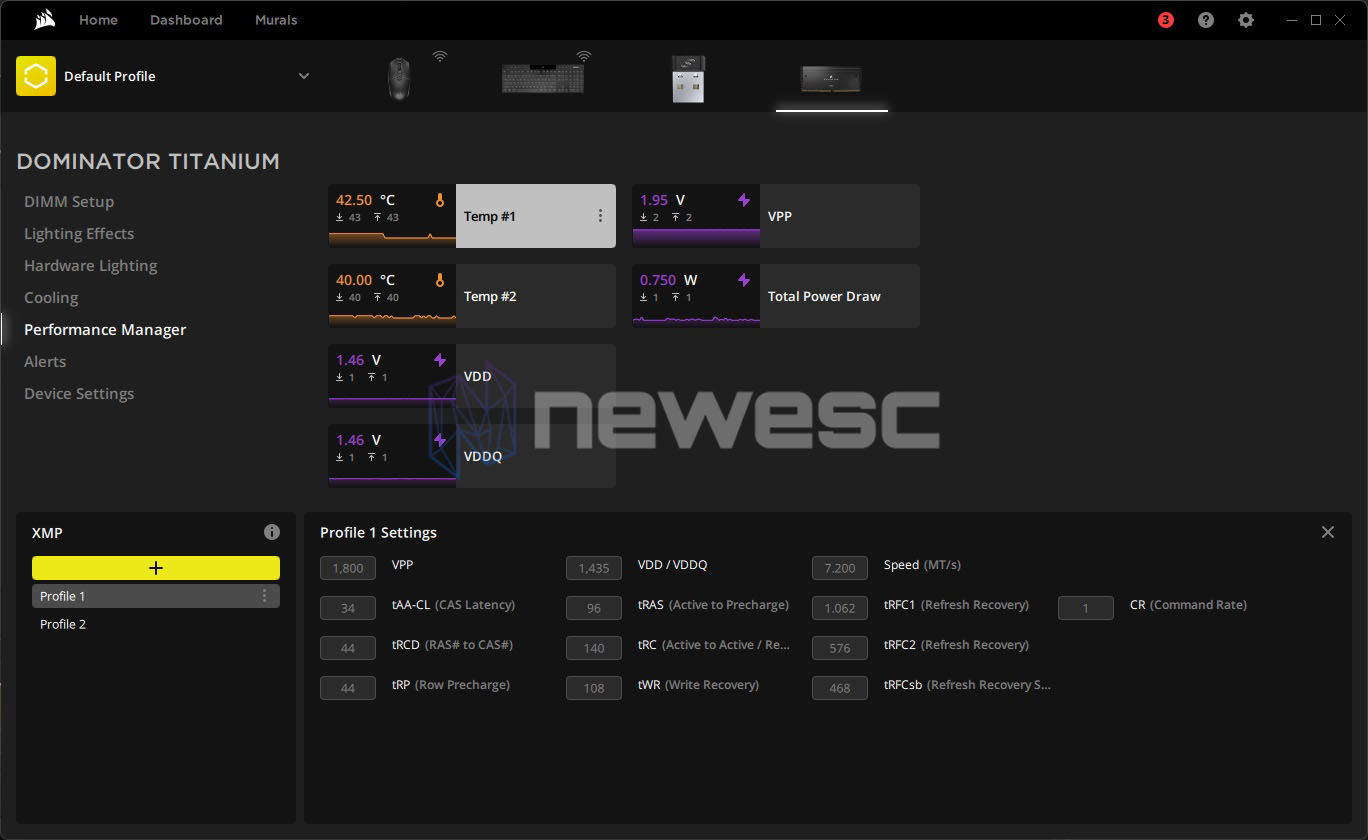The width and height of the screenshot is (1368, 840).
Task: Click the VPP value field 1,800
Action: (348, 568)
